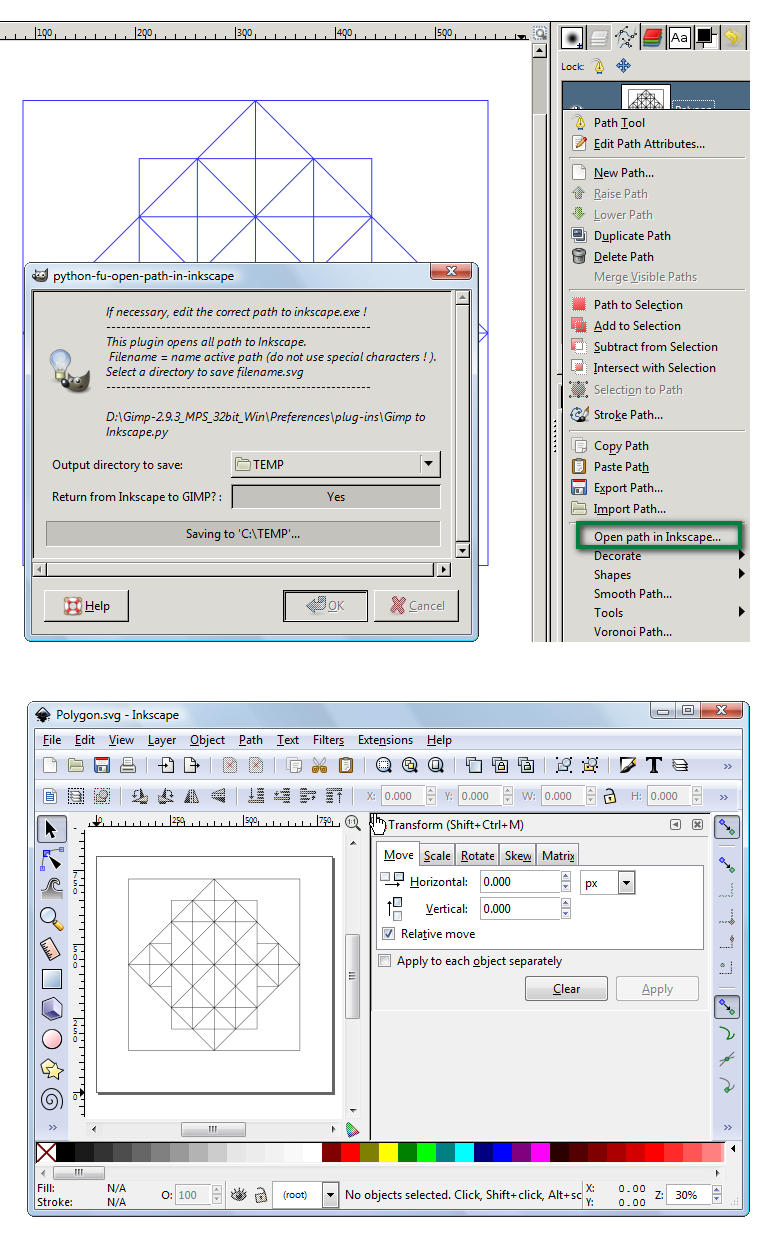Toggle the Lock path strokes icon
Image resolution: width=774 pixels, height=1248 pixels.
[599, 66]
